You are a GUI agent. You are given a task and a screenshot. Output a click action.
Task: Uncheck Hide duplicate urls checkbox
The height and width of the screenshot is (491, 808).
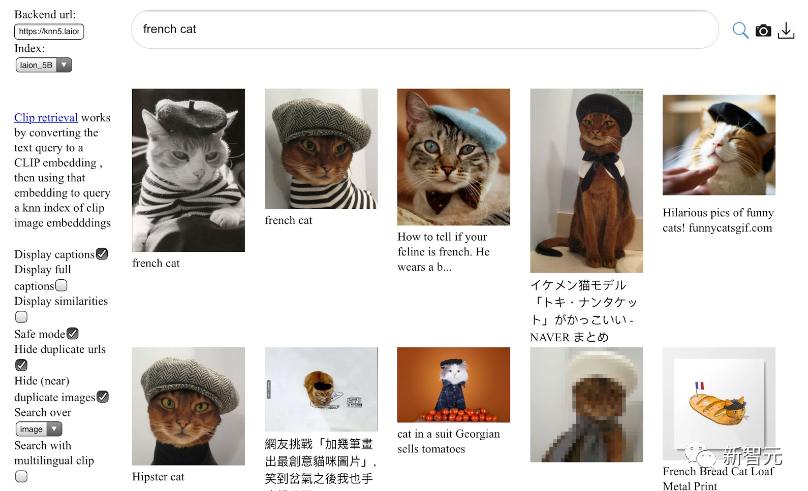[x=21, y=365]
